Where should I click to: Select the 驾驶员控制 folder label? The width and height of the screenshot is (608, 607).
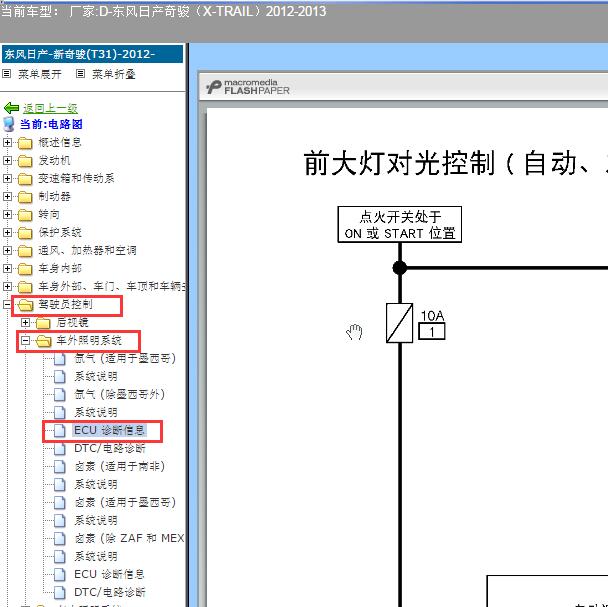coord(65,304)
